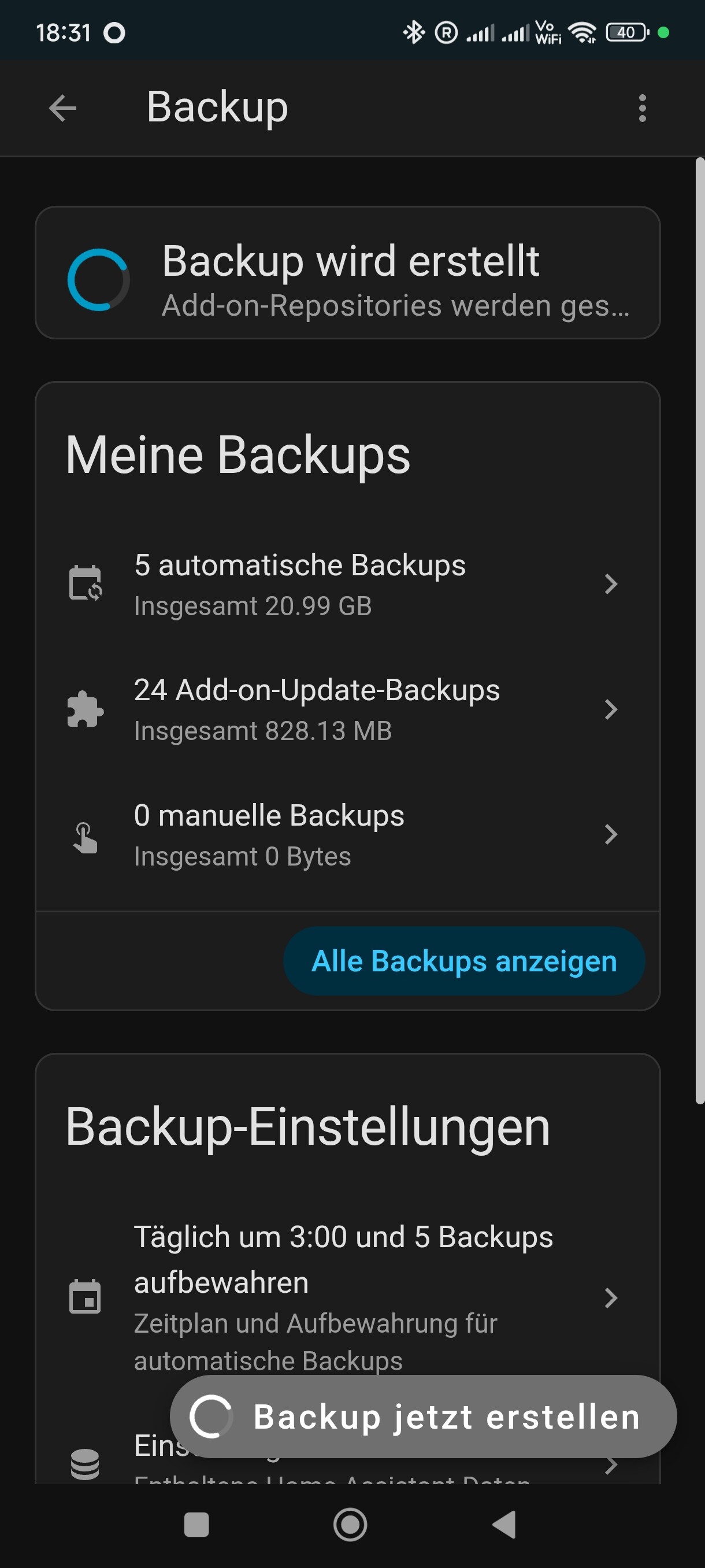Expand the 24 Add-on-Update-Backups chevron

coord(611,710)
